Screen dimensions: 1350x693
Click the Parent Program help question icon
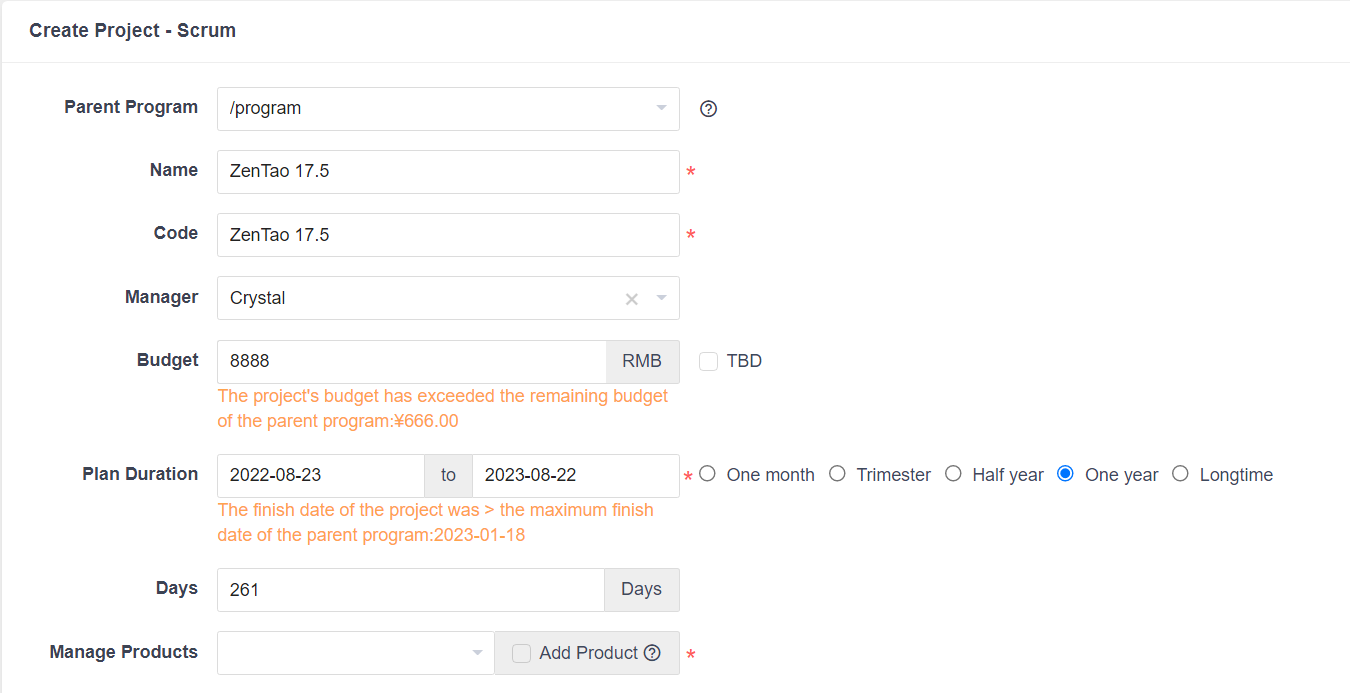(x=709, y=109)
